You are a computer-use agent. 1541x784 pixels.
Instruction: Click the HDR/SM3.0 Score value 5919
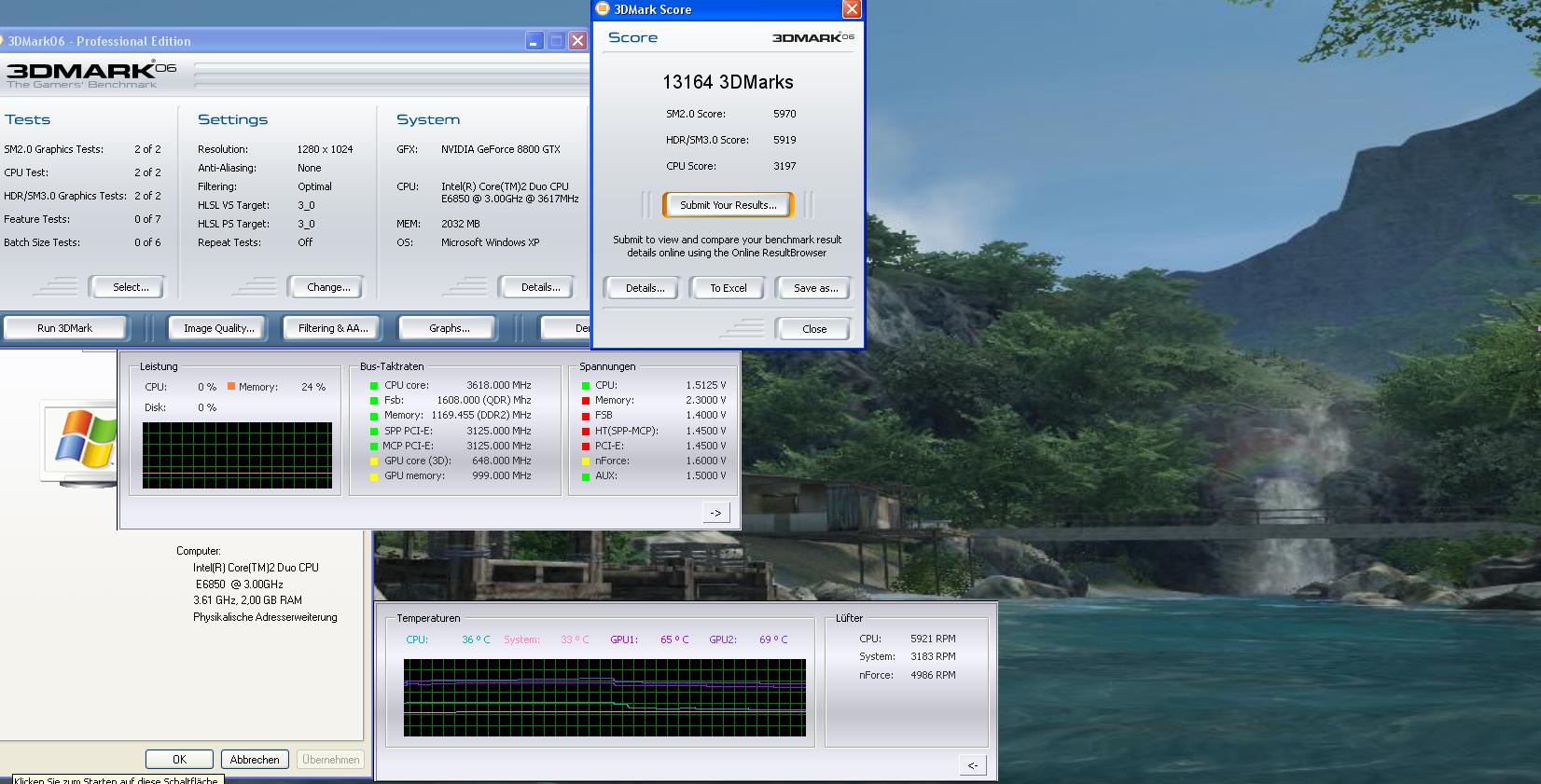784,140
